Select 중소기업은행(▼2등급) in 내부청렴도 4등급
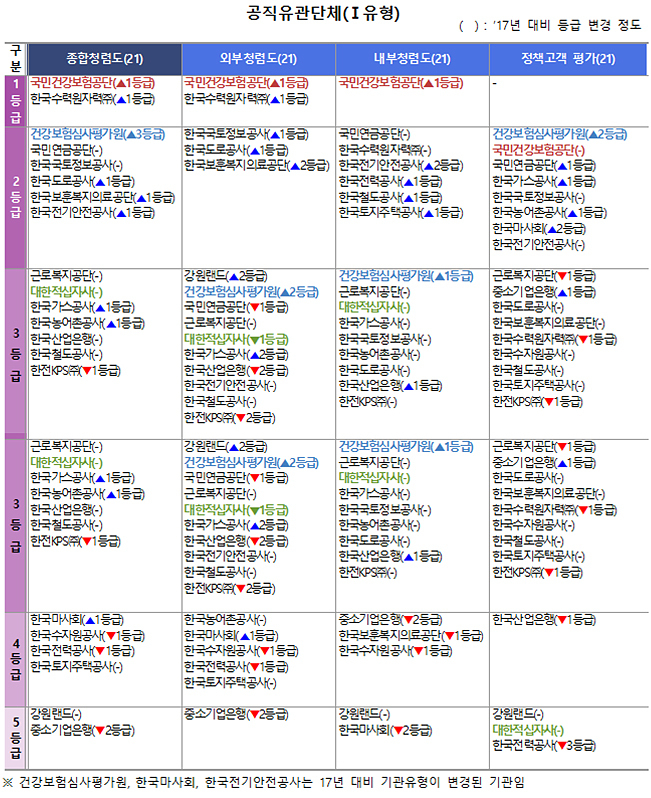651x798 pixels. (391, 620)
